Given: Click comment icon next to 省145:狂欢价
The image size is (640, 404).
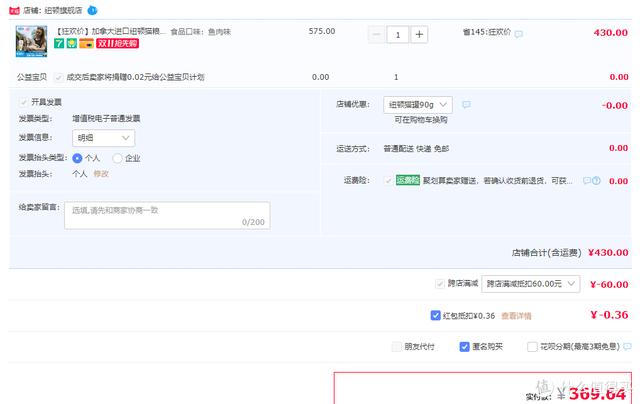Looking at the screenshot, I should [x=518, y=34].
